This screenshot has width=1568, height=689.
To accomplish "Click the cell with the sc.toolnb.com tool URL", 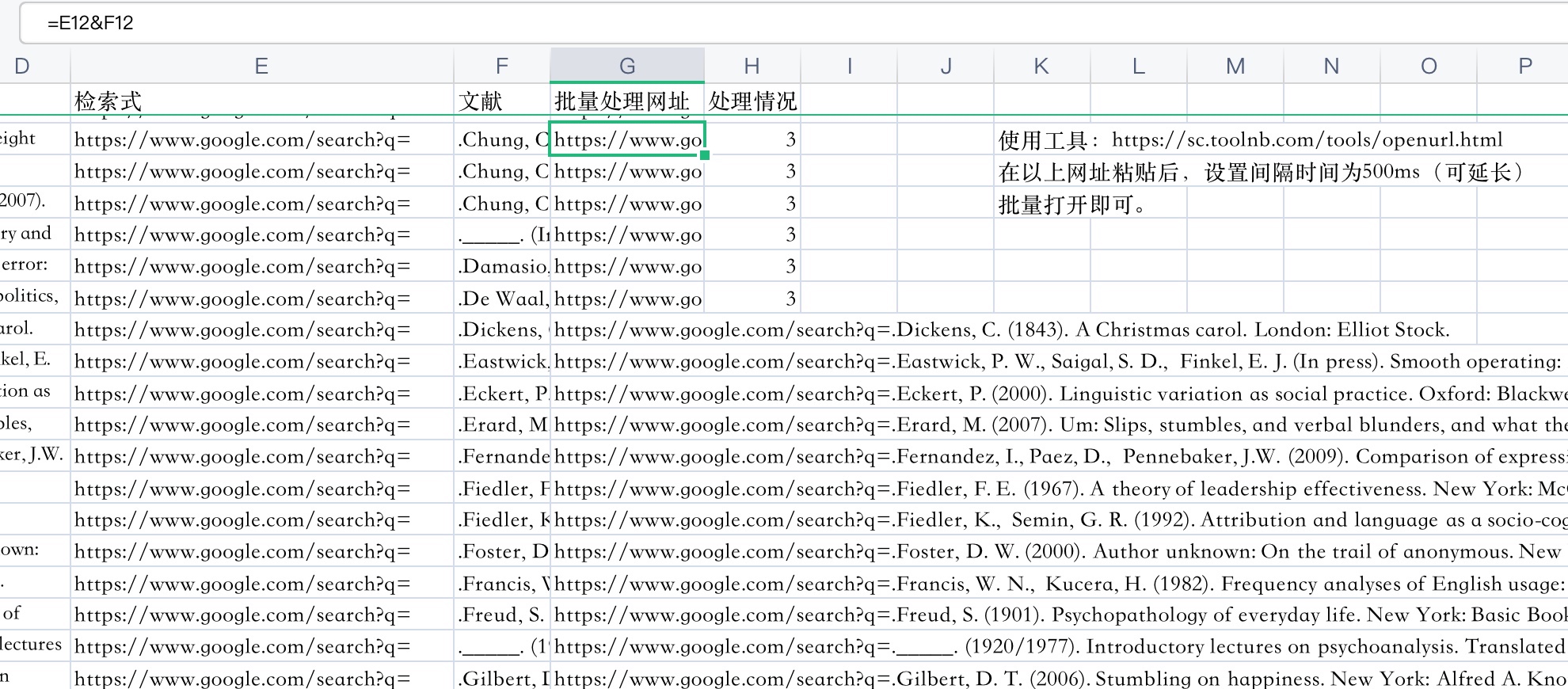I will (1250, 140).
